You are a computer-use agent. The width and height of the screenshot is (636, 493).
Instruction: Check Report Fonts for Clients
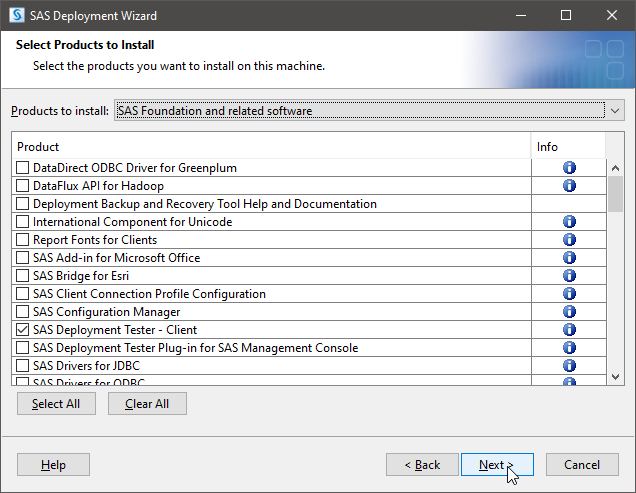coord(22,240)
